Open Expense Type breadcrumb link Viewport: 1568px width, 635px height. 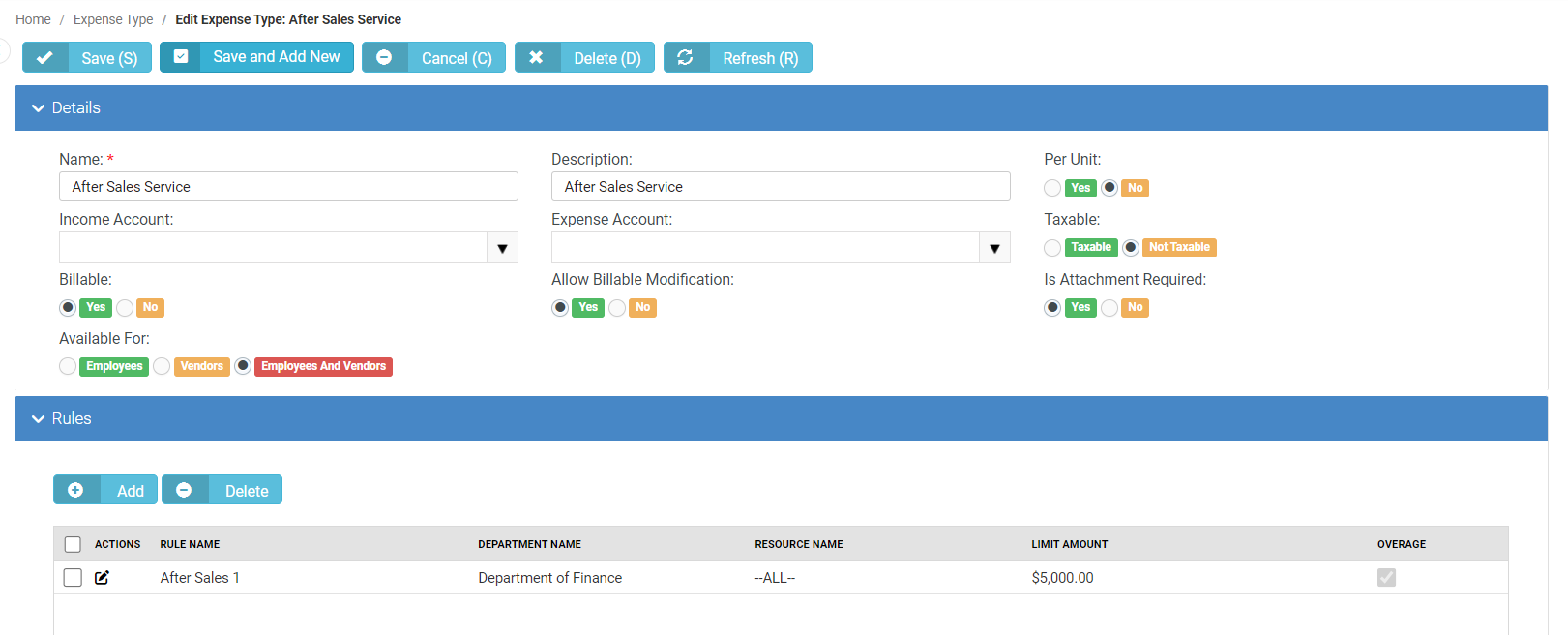pos(113,19)
